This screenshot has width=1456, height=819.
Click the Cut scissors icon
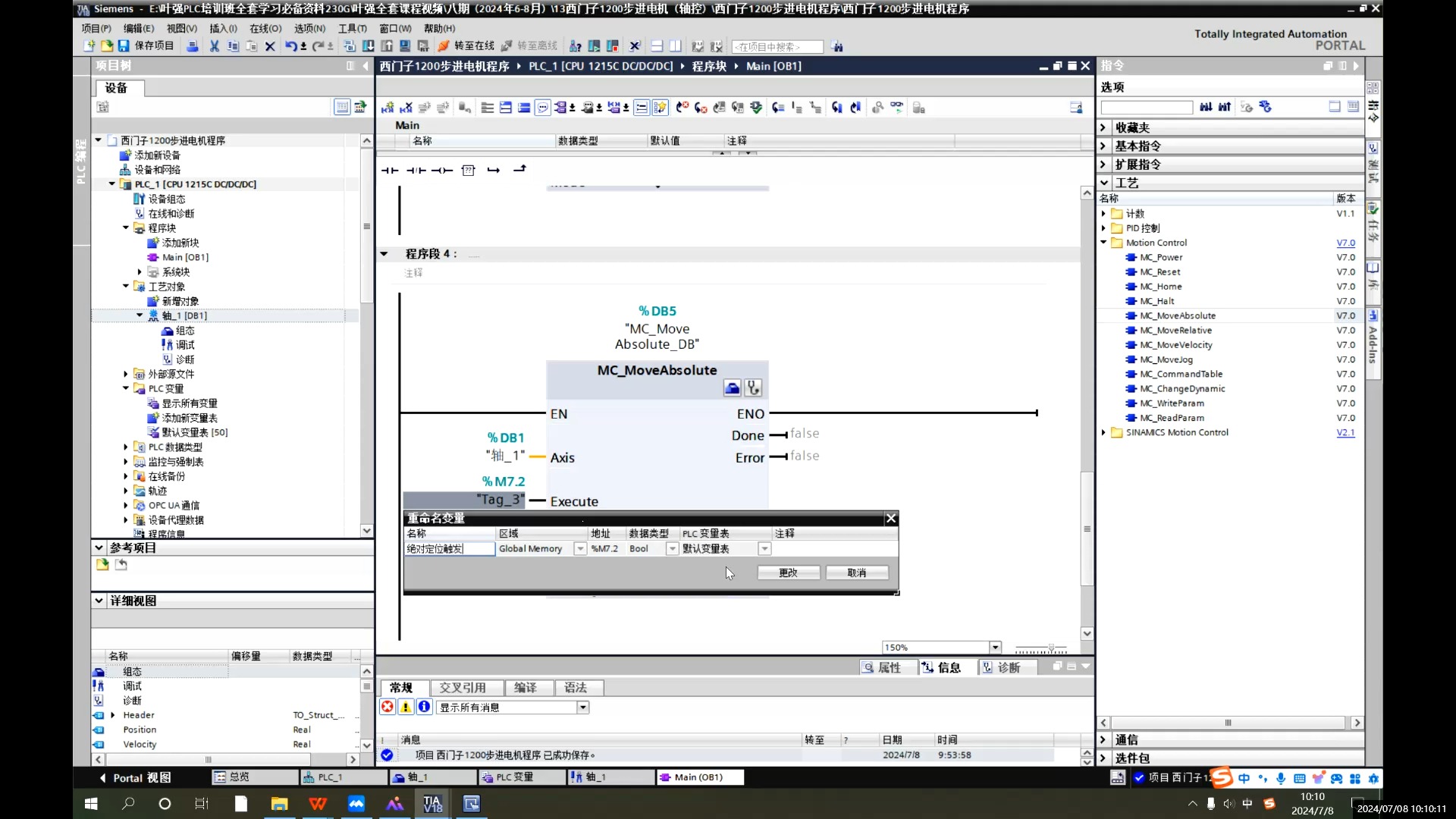(x=215, y=46)
